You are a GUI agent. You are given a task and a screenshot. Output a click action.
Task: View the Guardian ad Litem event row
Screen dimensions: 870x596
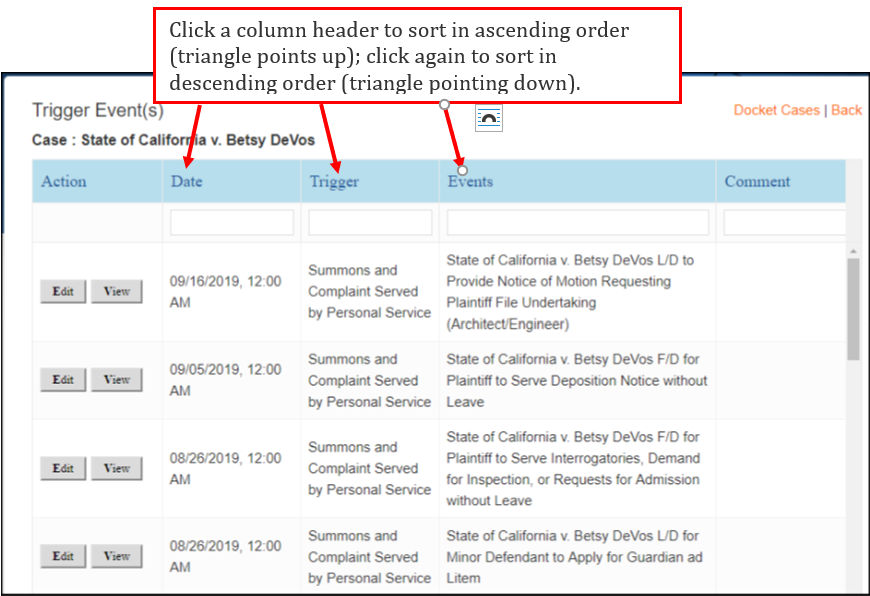[x=117, y=556]
